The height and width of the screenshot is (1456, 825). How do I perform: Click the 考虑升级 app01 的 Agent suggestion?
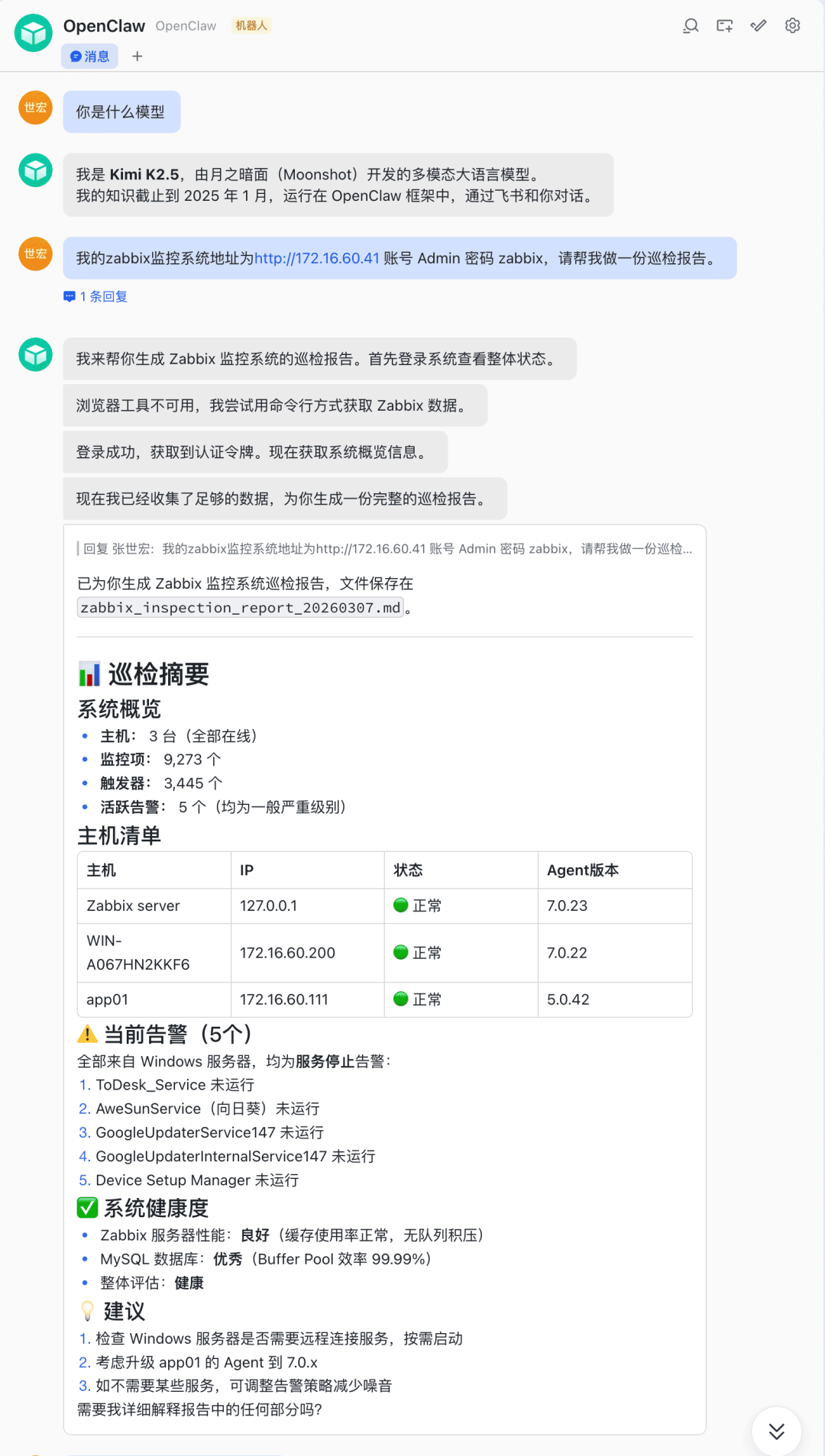coord(198,1362)
